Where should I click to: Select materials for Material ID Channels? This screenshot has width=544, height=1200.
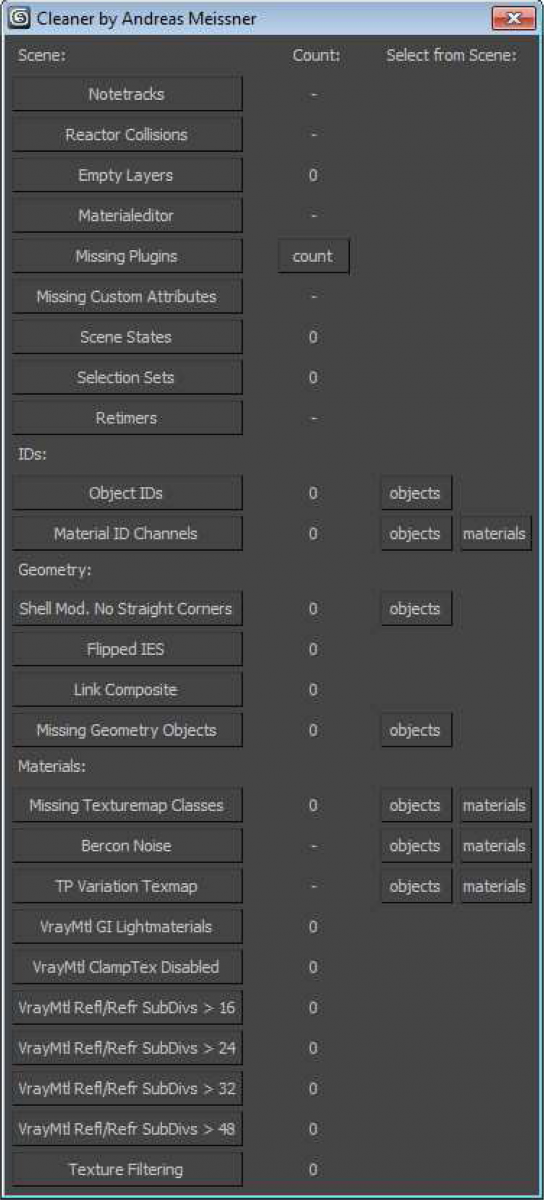pos(495,533)
